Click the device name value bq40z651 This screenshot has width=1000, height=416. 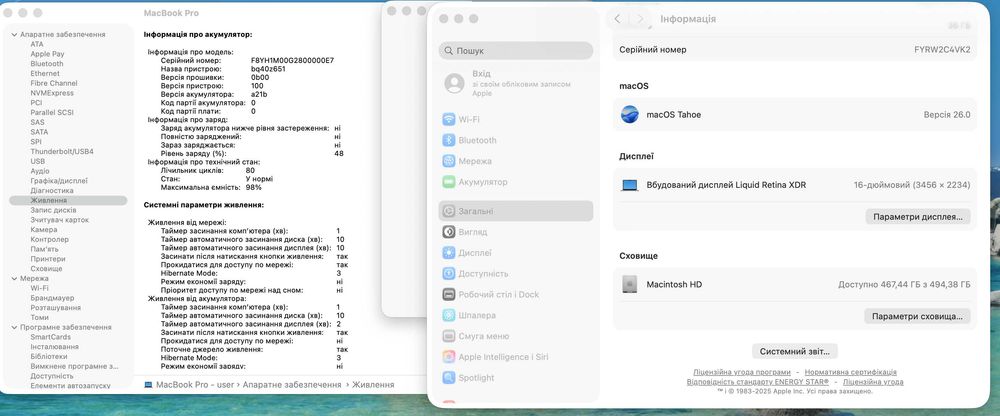click(268, 69)
